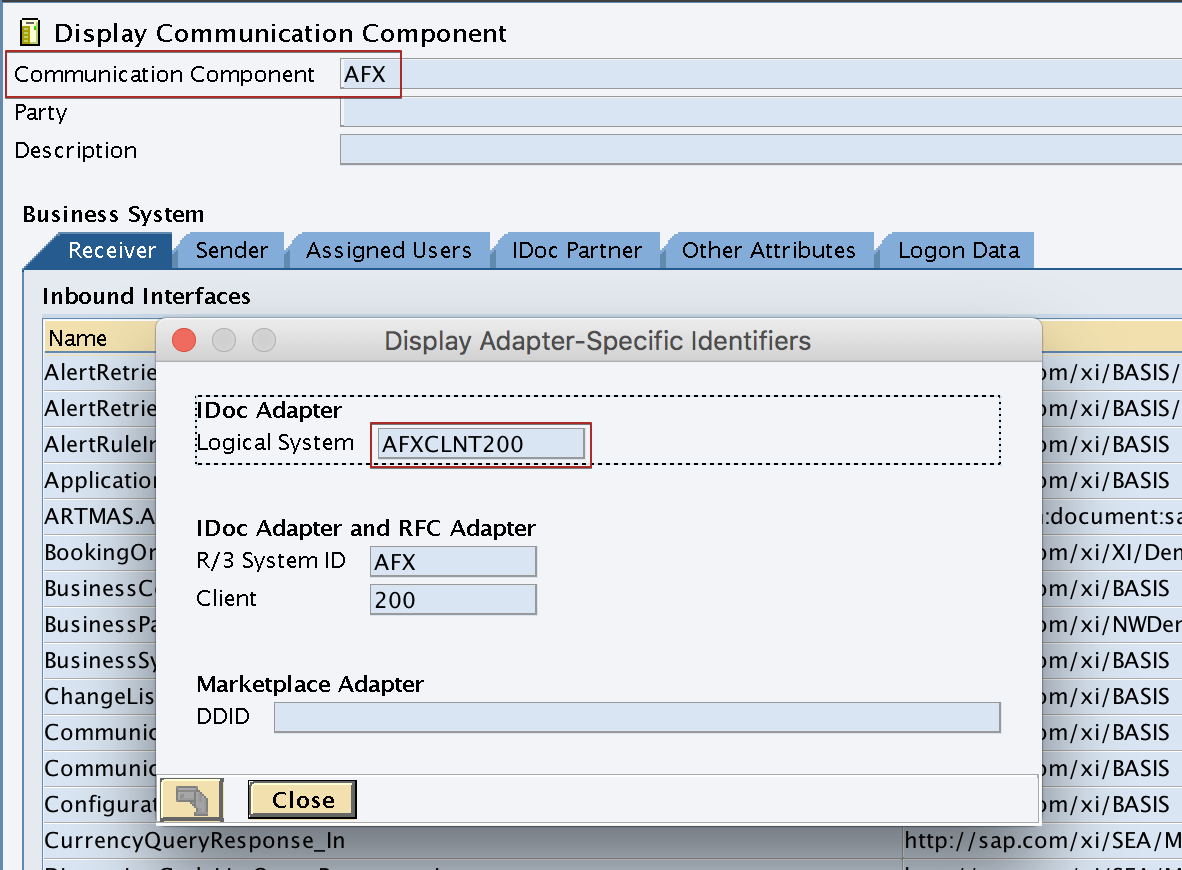Click the Communication Component field showing AFX
The width and height of the screenshot is (1182, 870).
pos(368,73)
